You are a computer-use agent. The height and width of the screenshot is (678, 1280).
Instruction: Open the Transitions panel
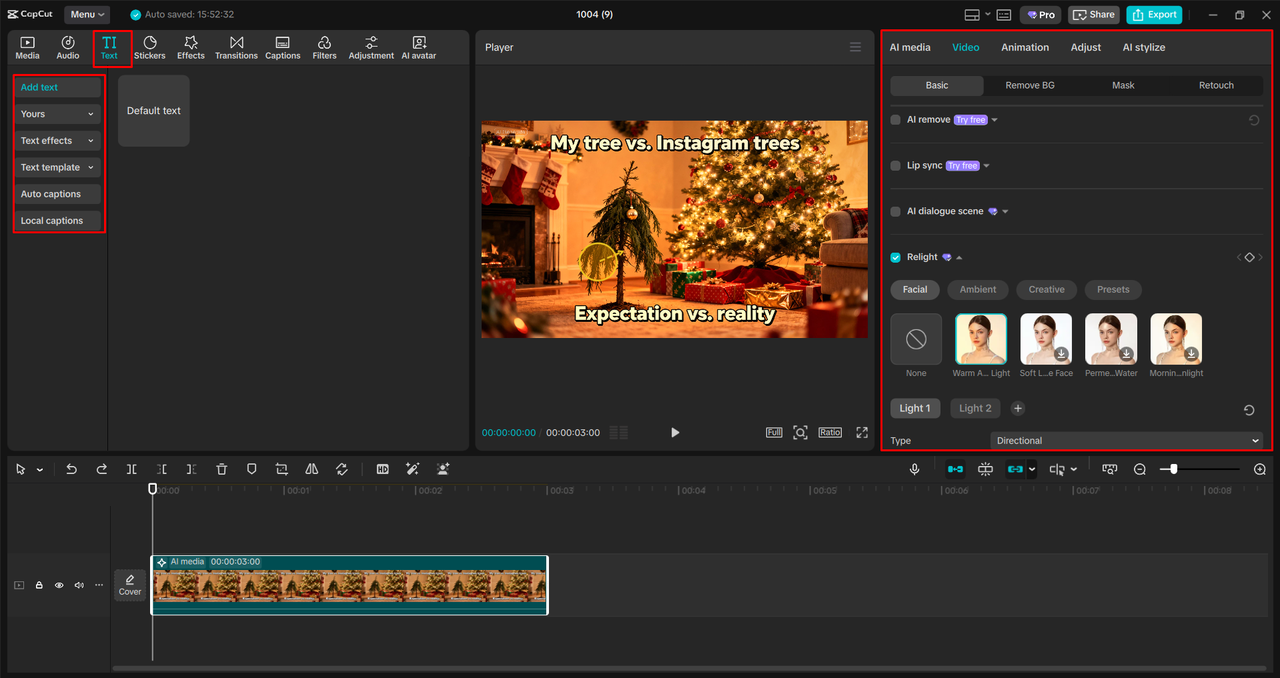coord(236,46)
